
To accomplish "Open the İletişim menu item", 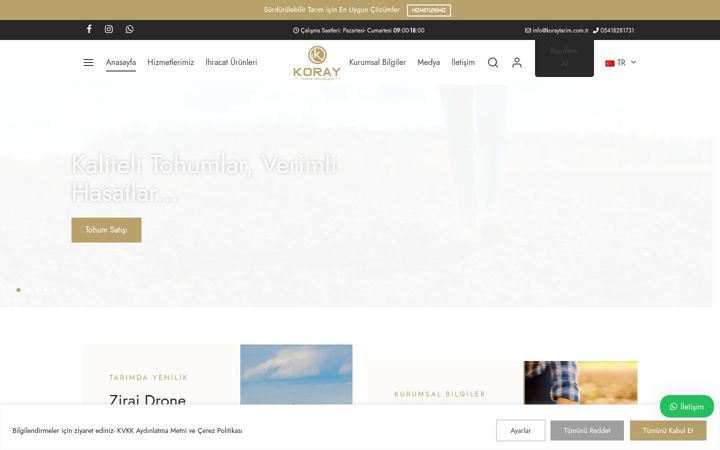I will 463,62.
